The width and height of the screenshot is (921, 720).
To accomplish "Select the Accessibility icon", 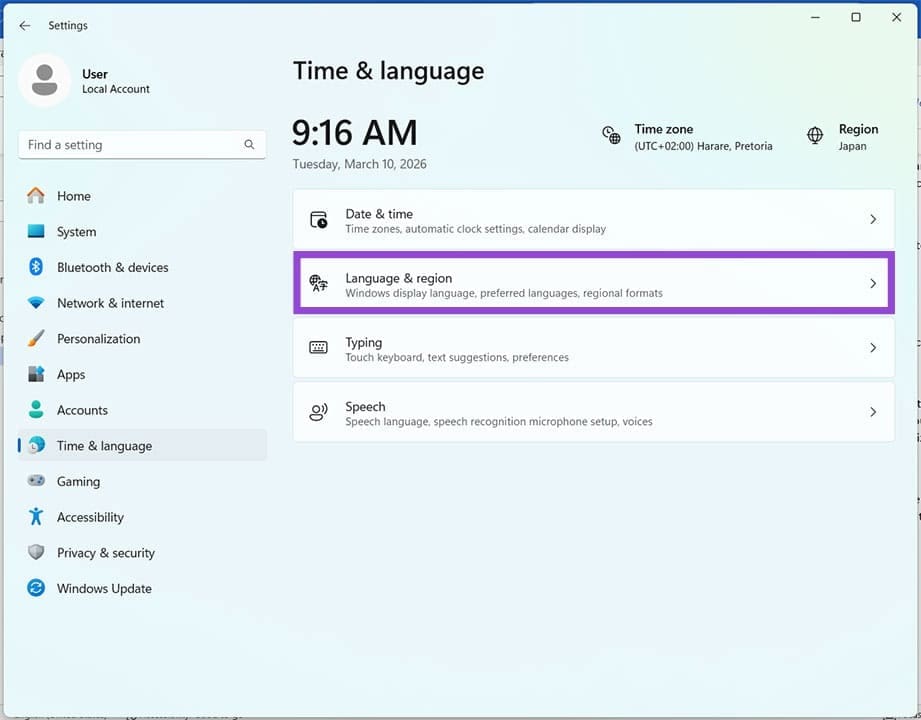I will click(x=35, y=517).
